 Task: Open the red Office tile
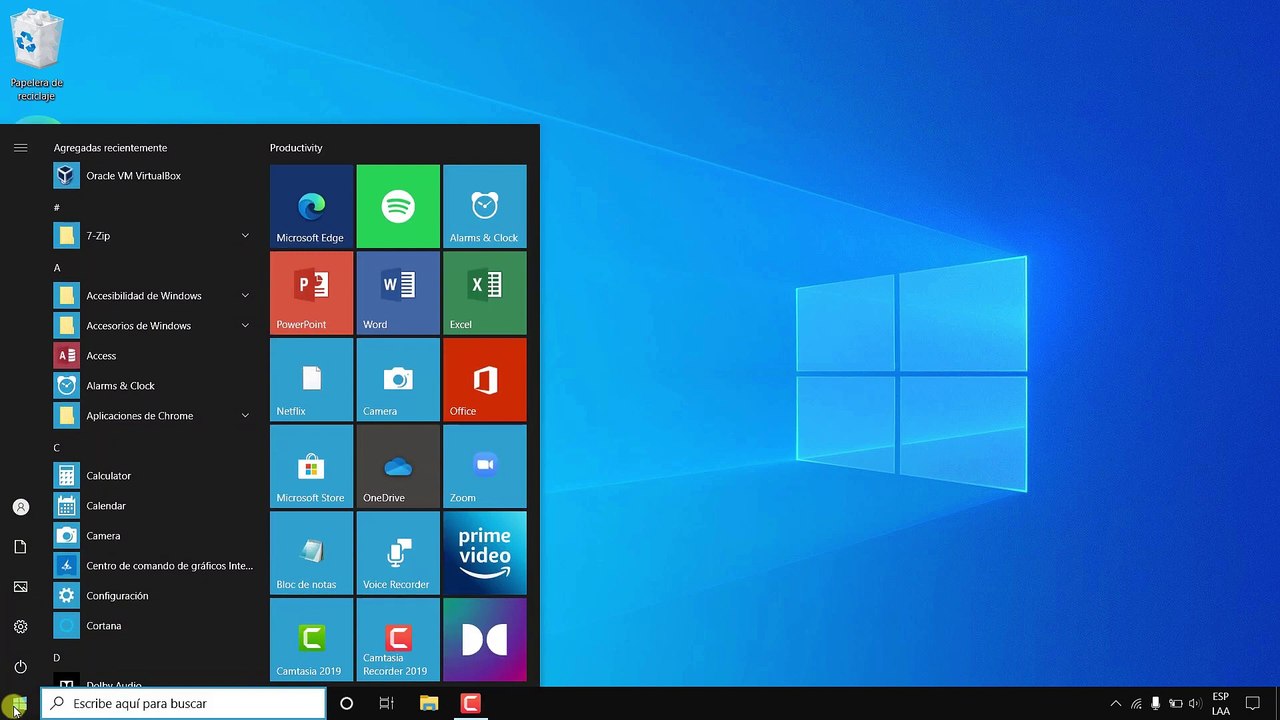click(485, 380)
